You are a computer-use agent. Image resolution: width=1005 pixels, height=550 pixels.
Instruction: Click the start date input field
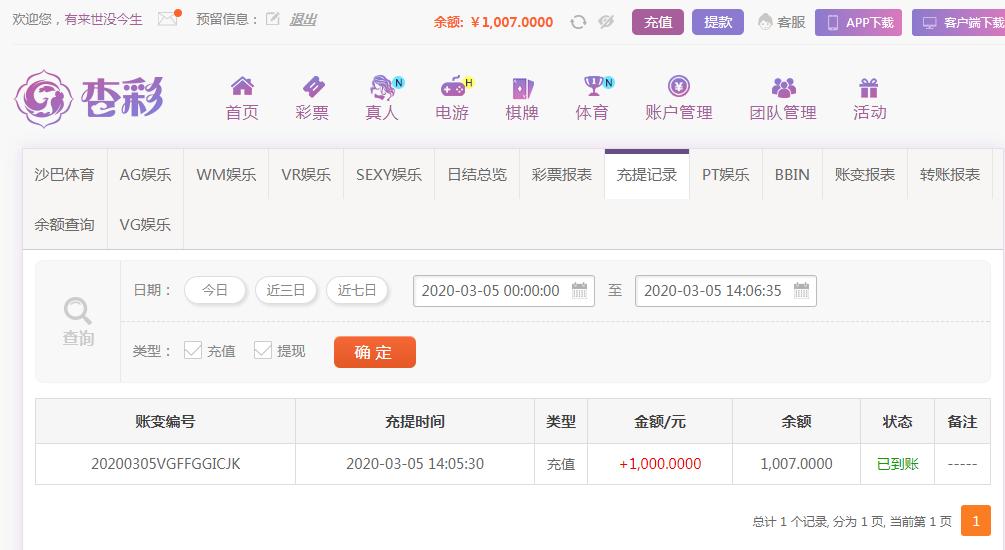click(504, 291)
